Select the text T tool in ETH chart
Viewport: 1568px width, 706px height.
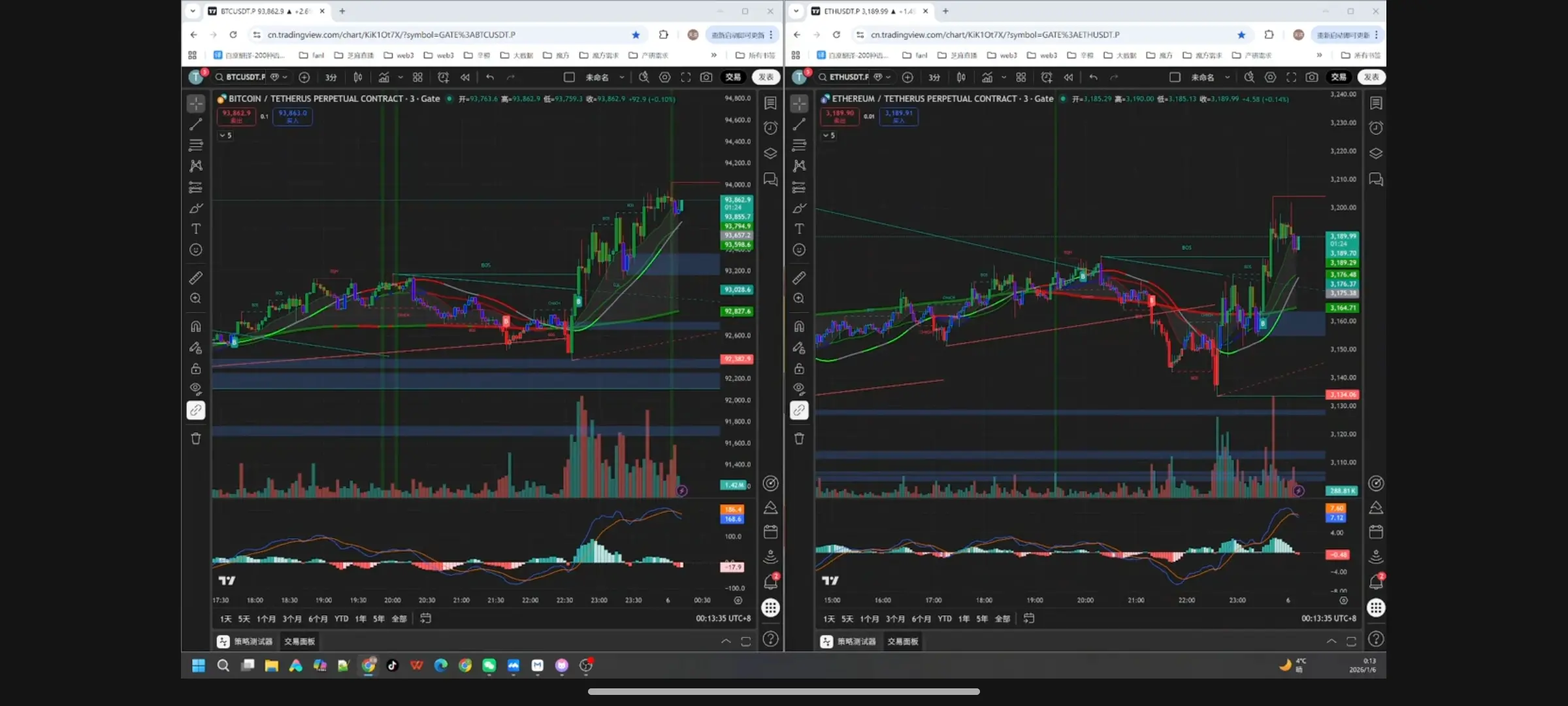click(x=799, y=229)
